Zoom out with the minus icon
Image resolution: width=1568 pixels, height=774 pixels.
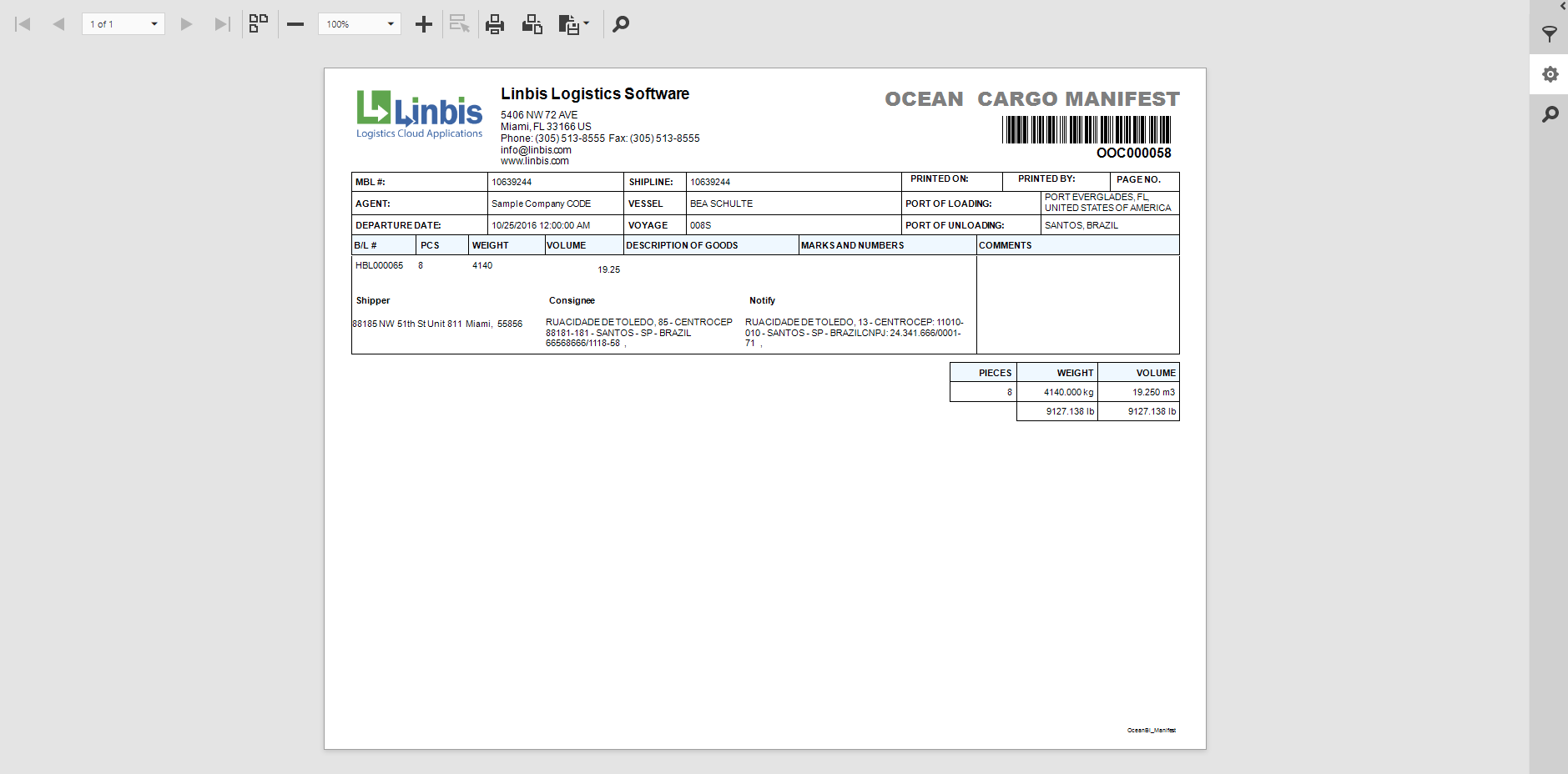[295, 24]
